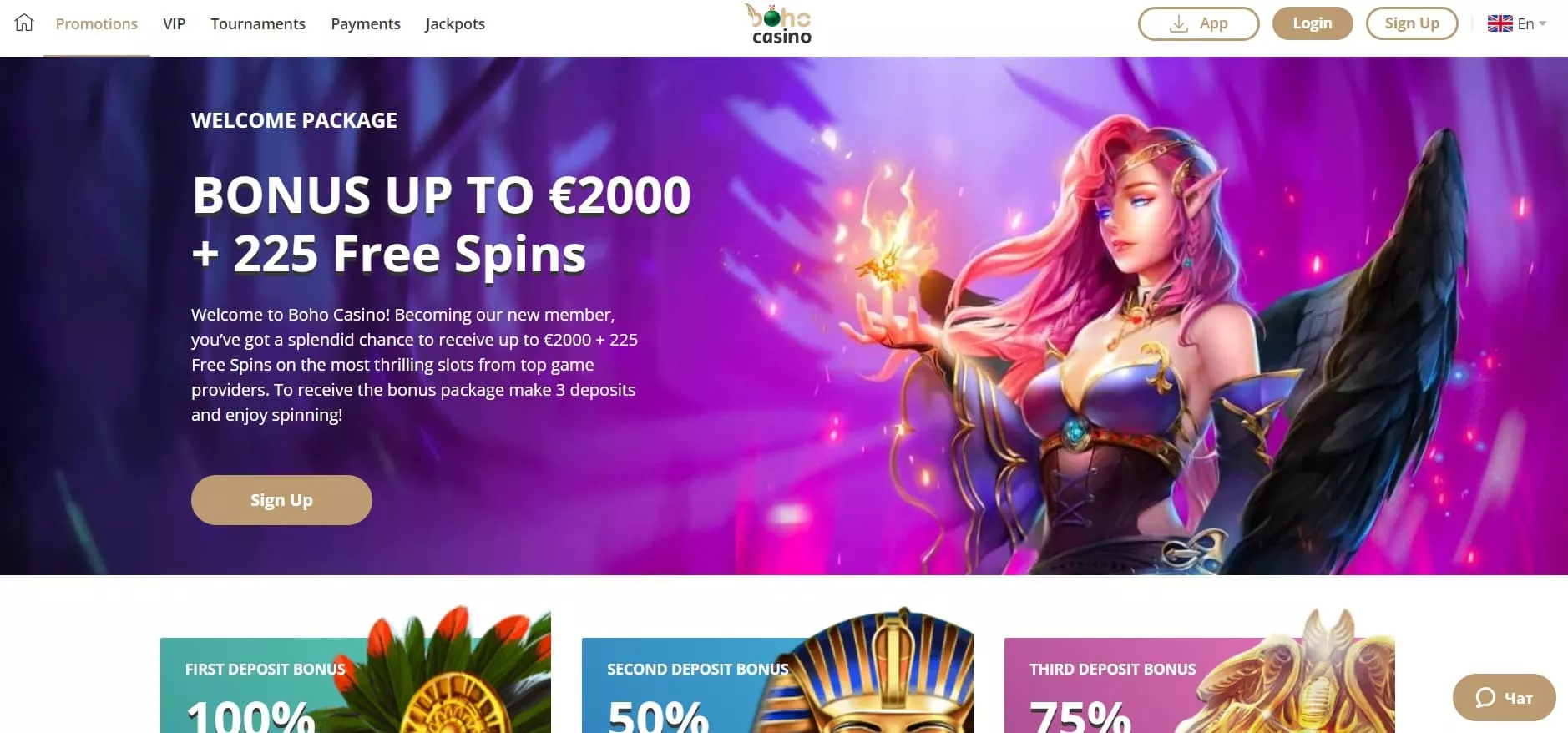Expand the En language dropdown arrow
Image resolution: width=1568 pixels, height=733 pixels.
[1542, 23]
